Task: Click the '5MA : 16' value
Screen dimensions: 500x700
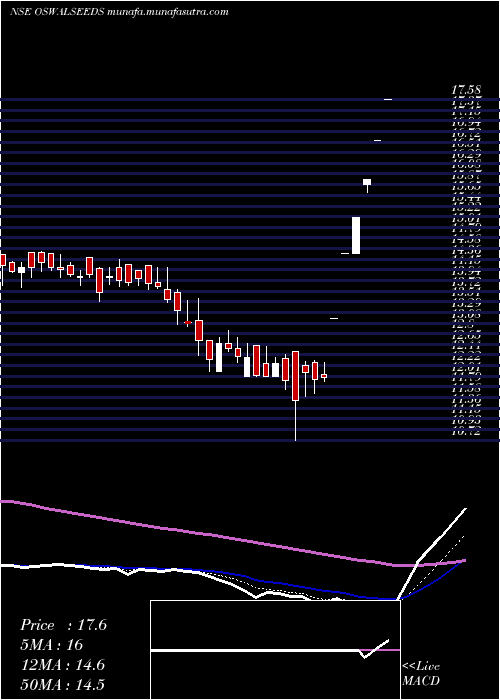Action: [51, 645]
